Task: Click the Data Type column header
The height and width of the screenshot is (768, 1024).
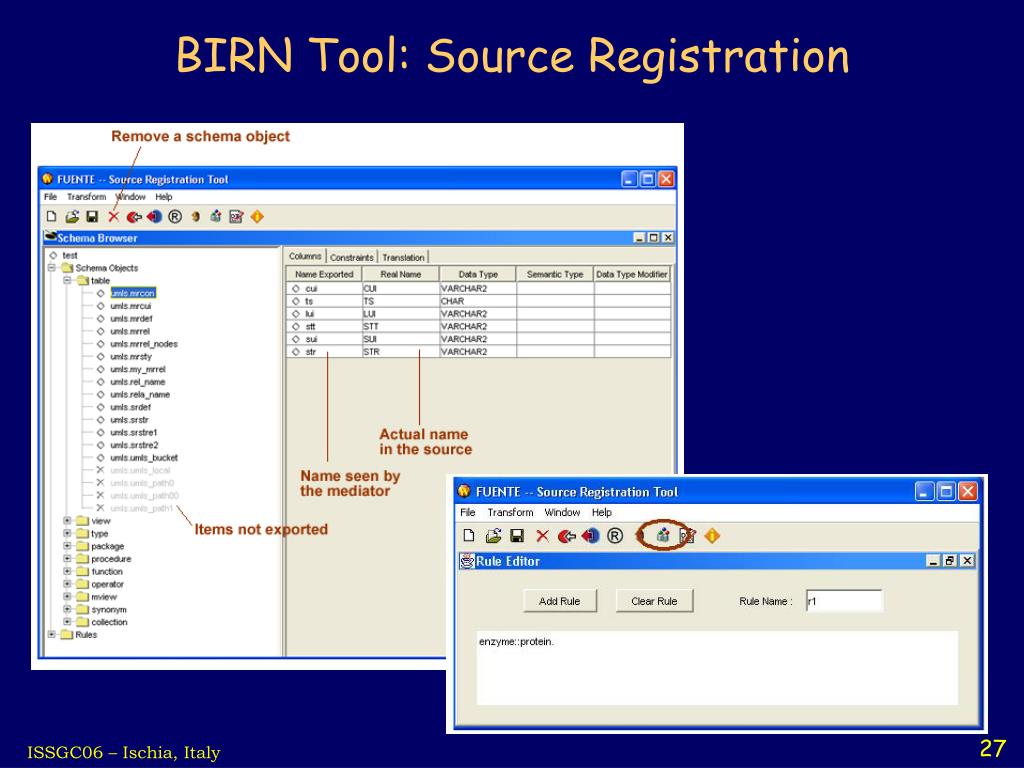Action: click(x=478, y=274)
